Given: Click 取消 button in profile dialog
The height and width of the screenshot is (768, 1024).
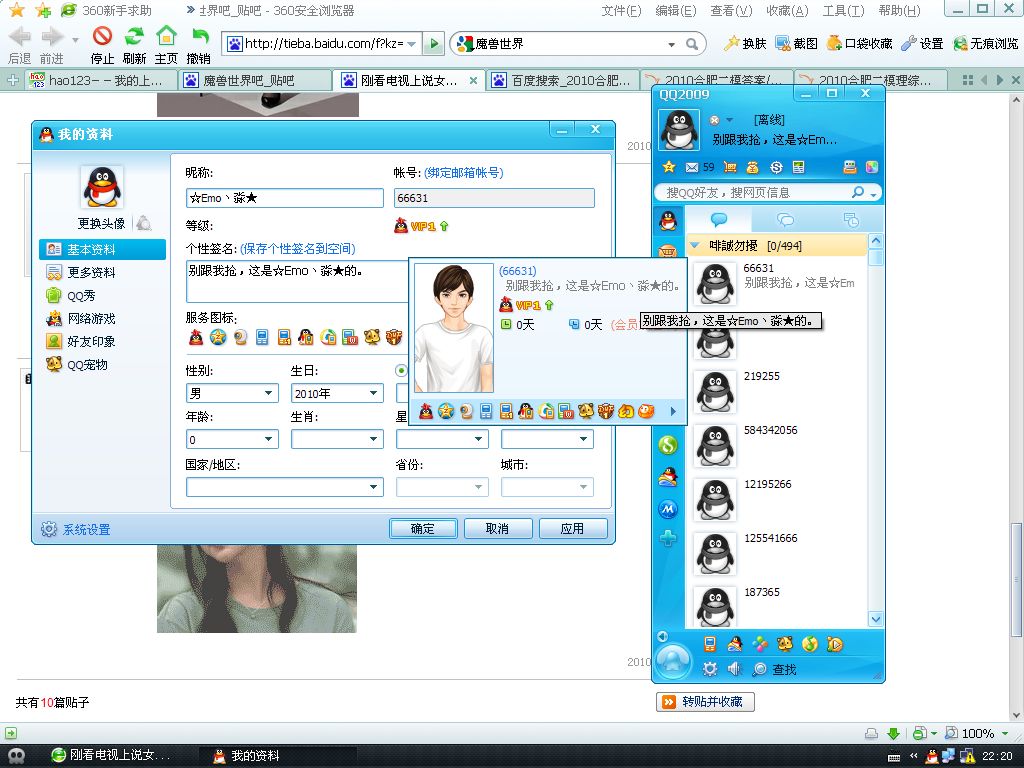Looking at the screenshot, I should tap(498, 528).
